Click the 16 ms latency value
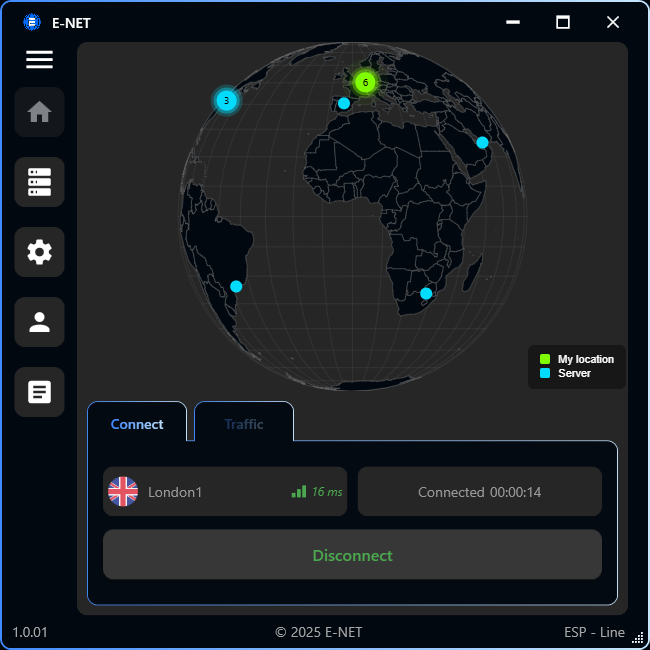 pyautogui.click(x=327, y=492)
